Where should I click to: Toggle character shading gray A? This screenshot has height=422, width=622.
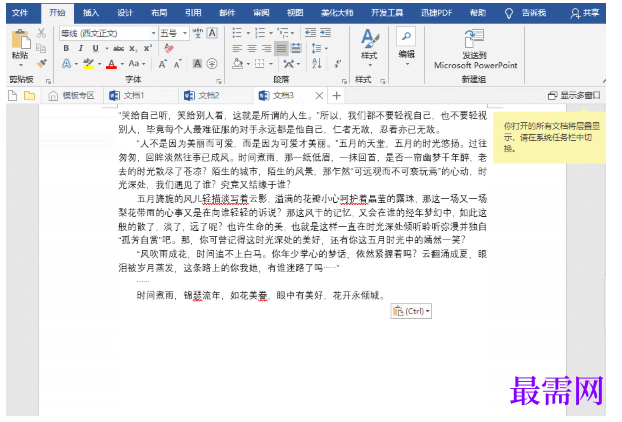197,63
